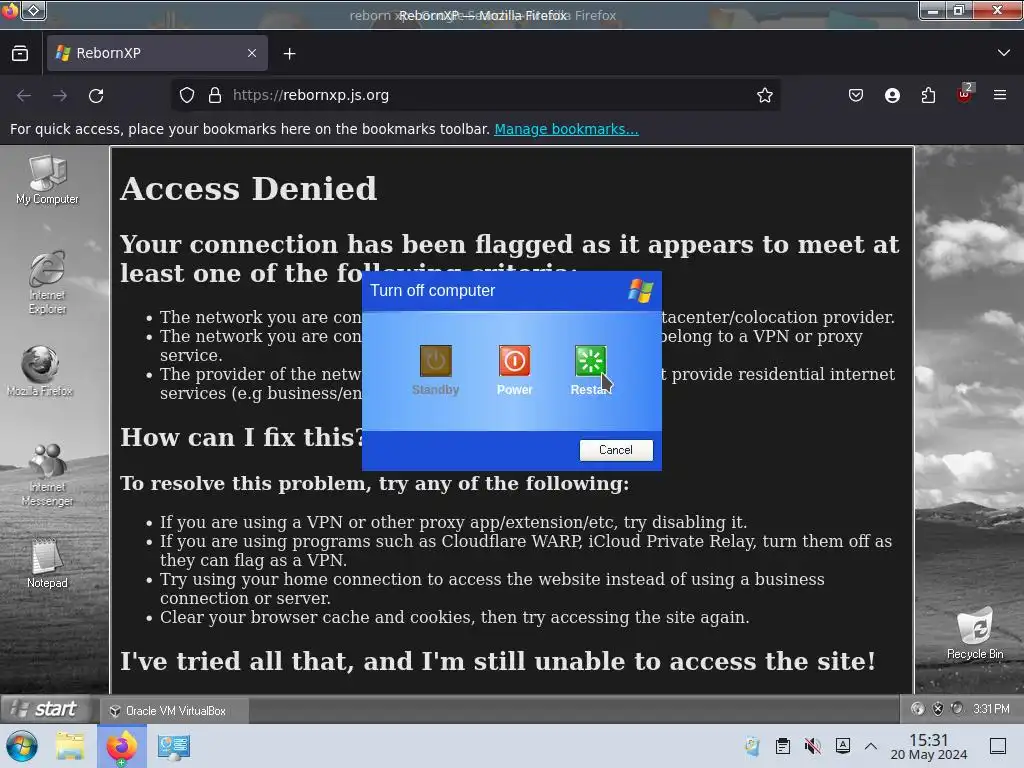Click host taskbar system monitor icon
1024x768 pixels.
pos(174,746)
